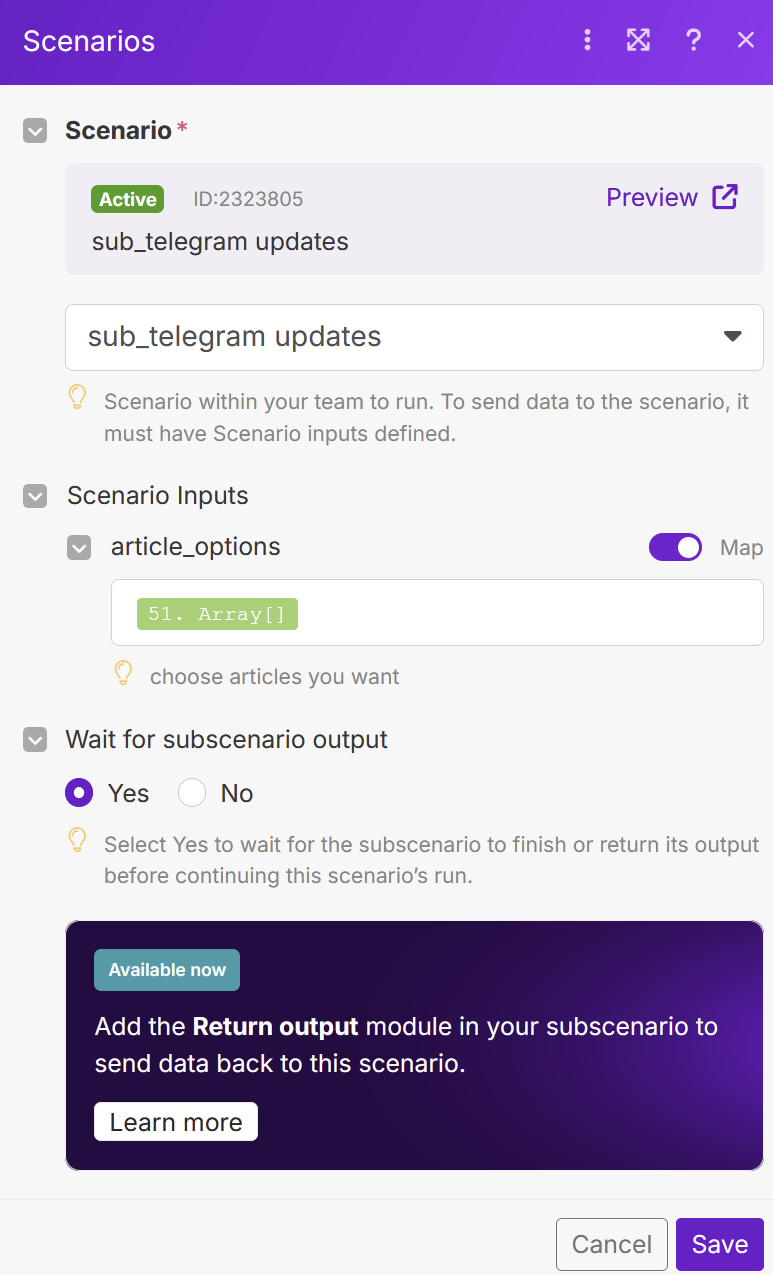Collapse the article_options field
Viewport: 773px width, 1275px height.
[x=79, y=547]
